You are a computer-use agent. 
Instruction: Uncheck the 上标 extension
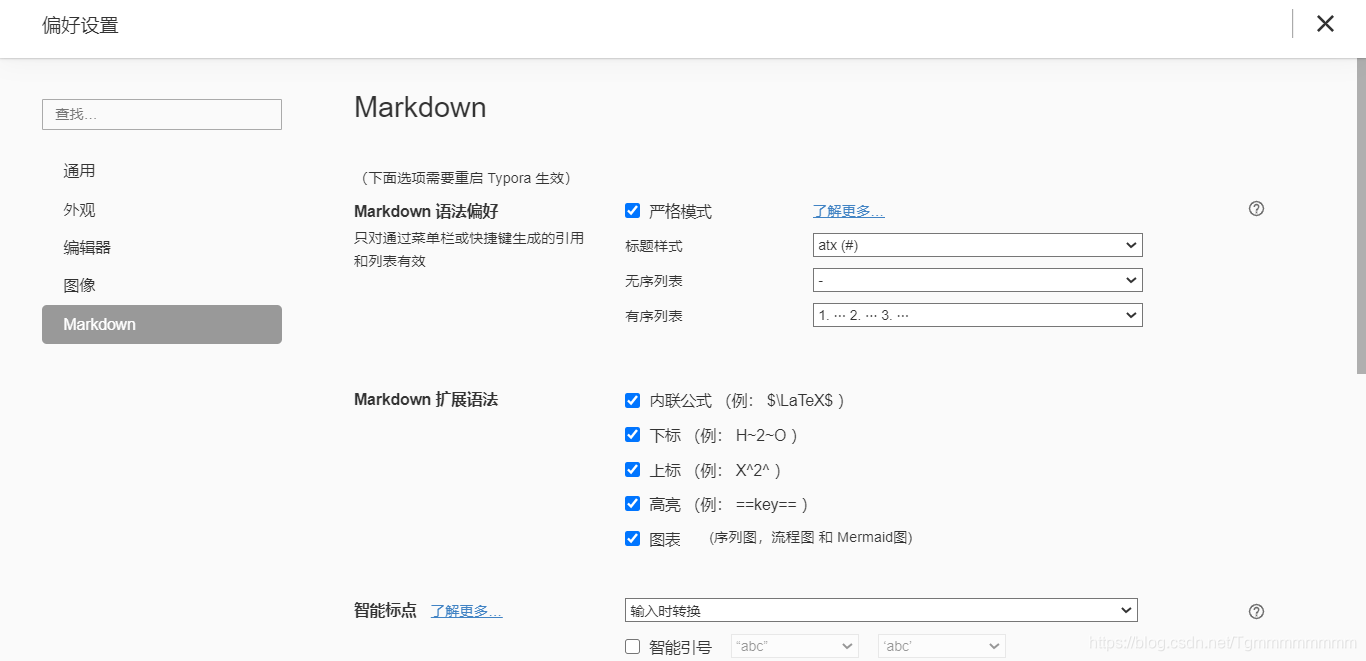632,469
